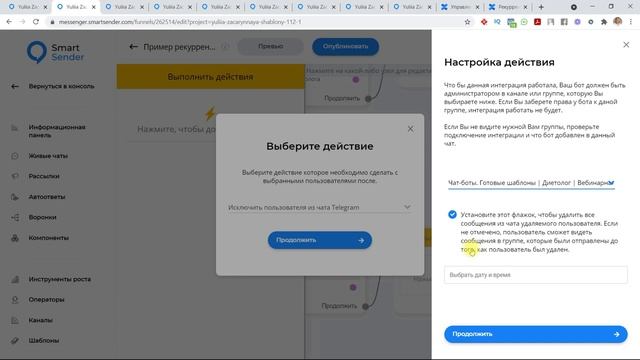Click the Инструменты роста chart icon

click(15, 279)
